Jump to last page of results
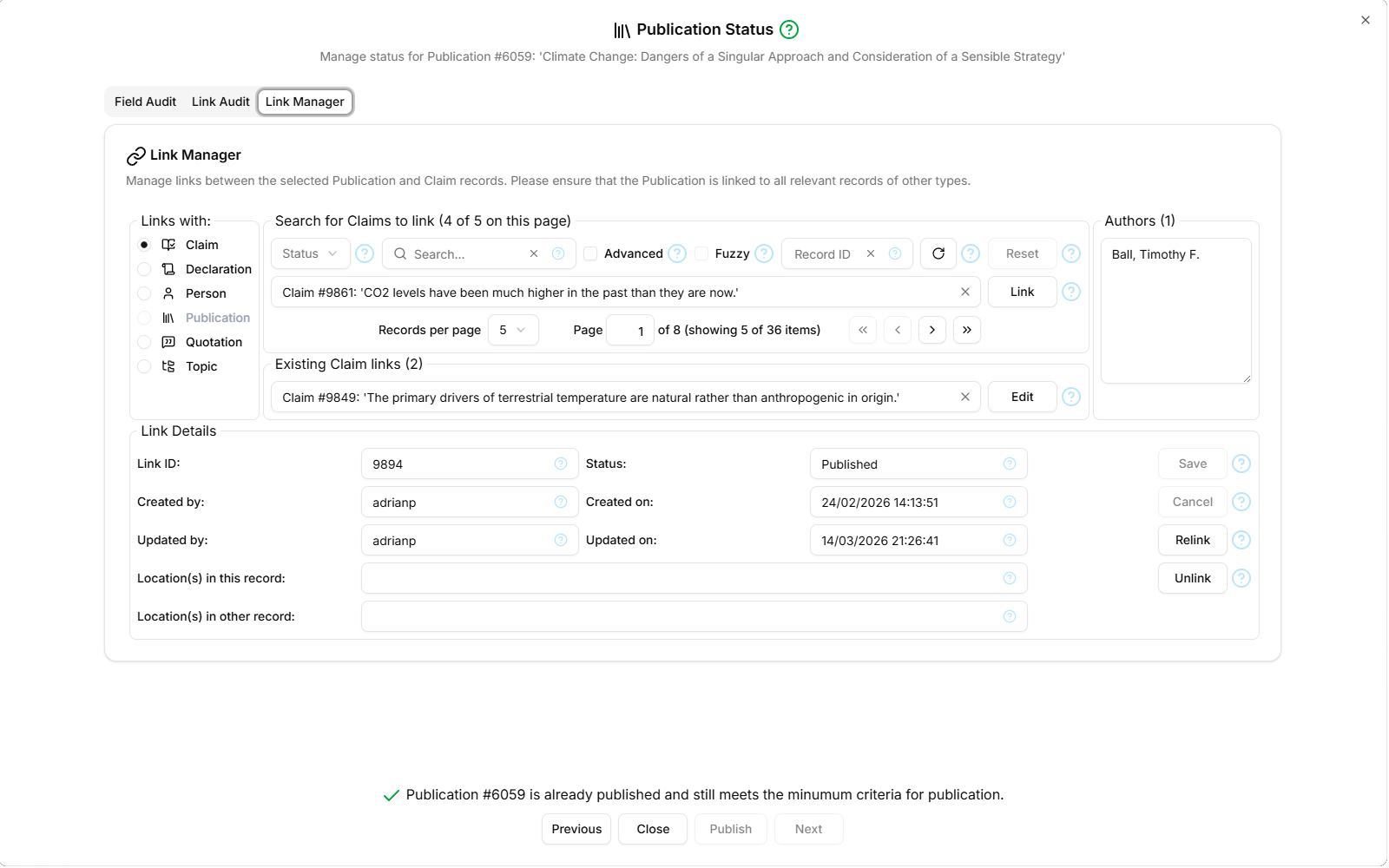 coord(967,330)
